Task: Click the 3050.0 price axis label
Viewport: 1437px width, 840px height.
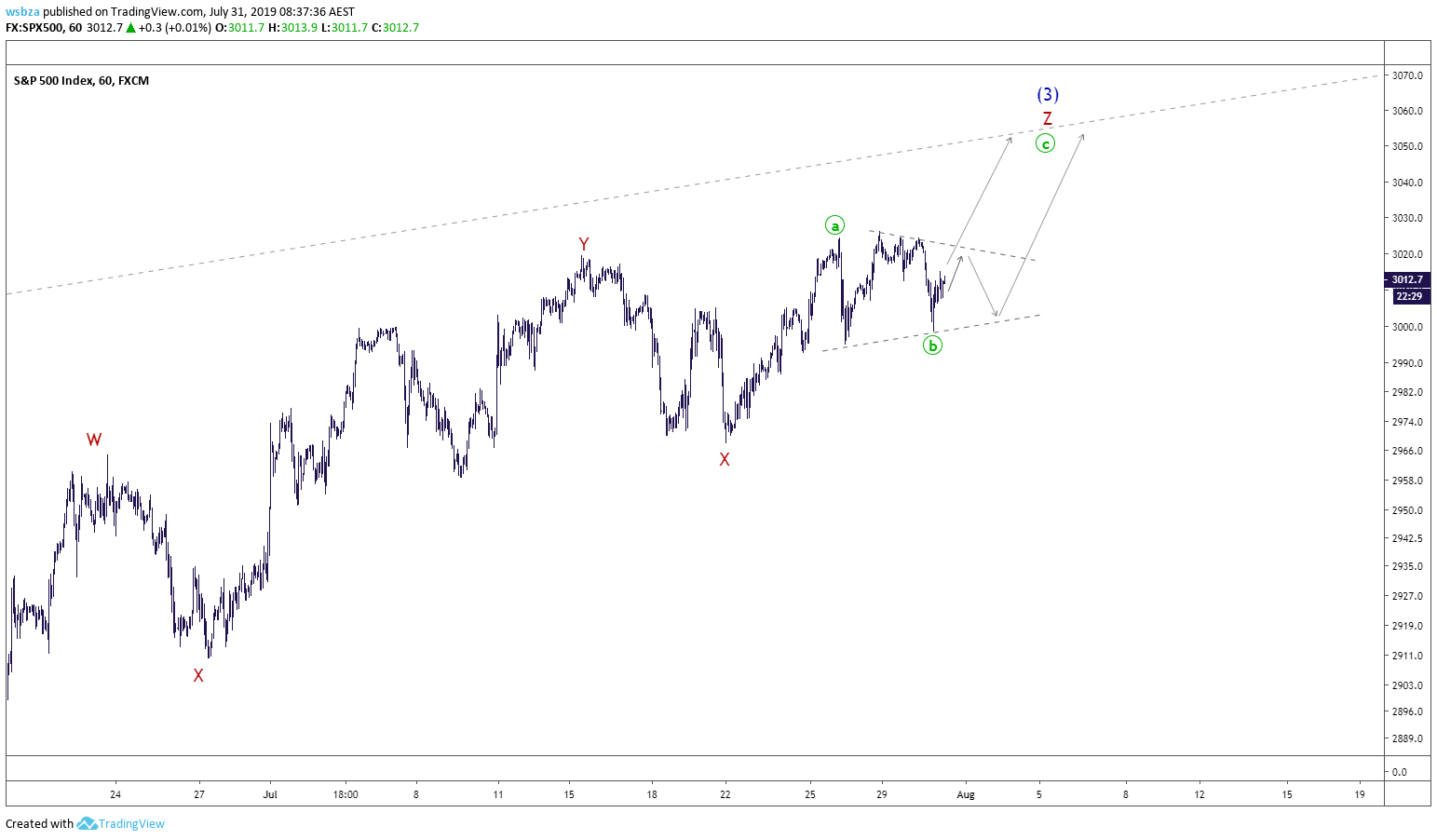Action: coord(1407,146)
